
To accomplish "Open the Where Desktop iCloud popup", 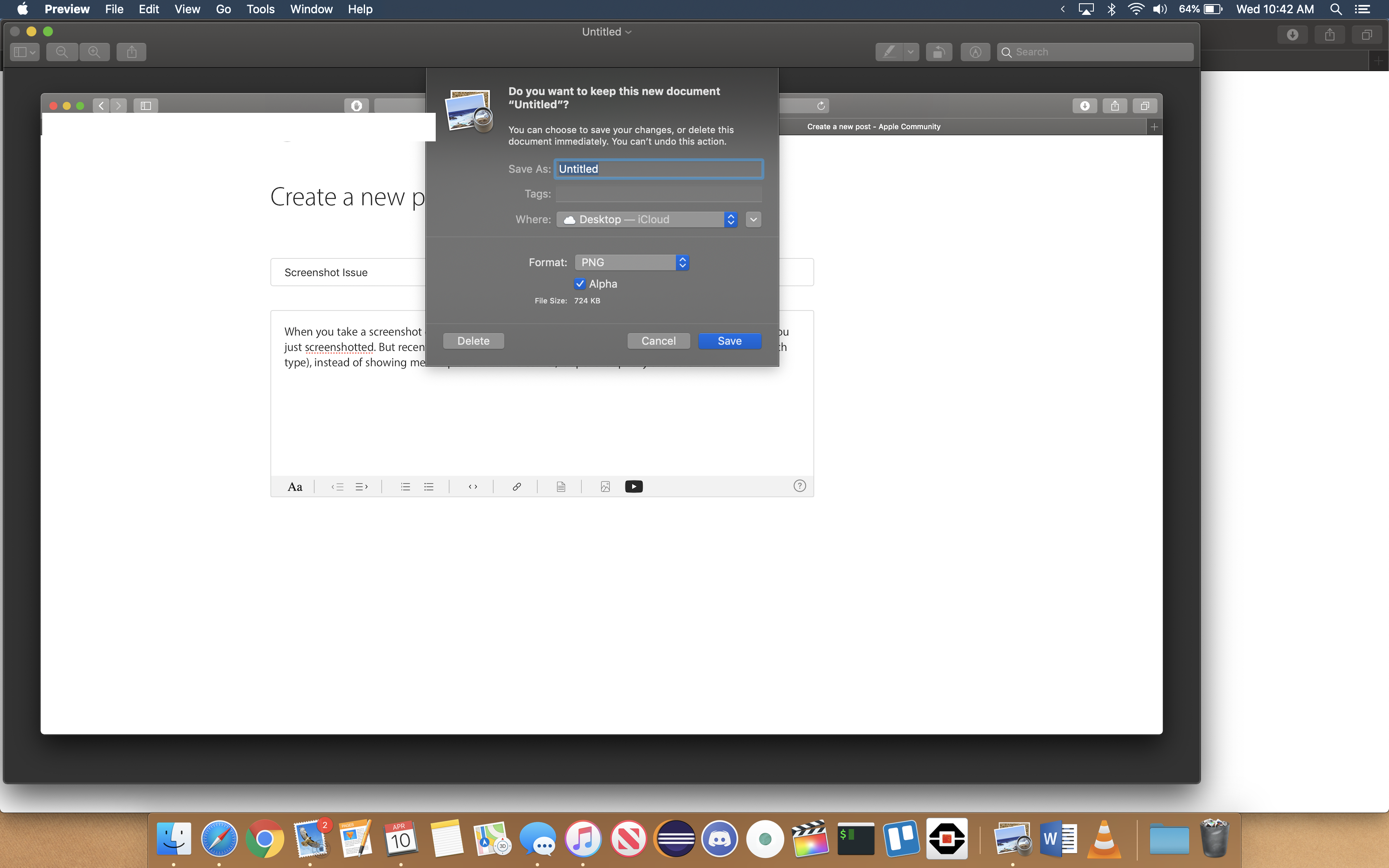I will (x=646, y=219).
